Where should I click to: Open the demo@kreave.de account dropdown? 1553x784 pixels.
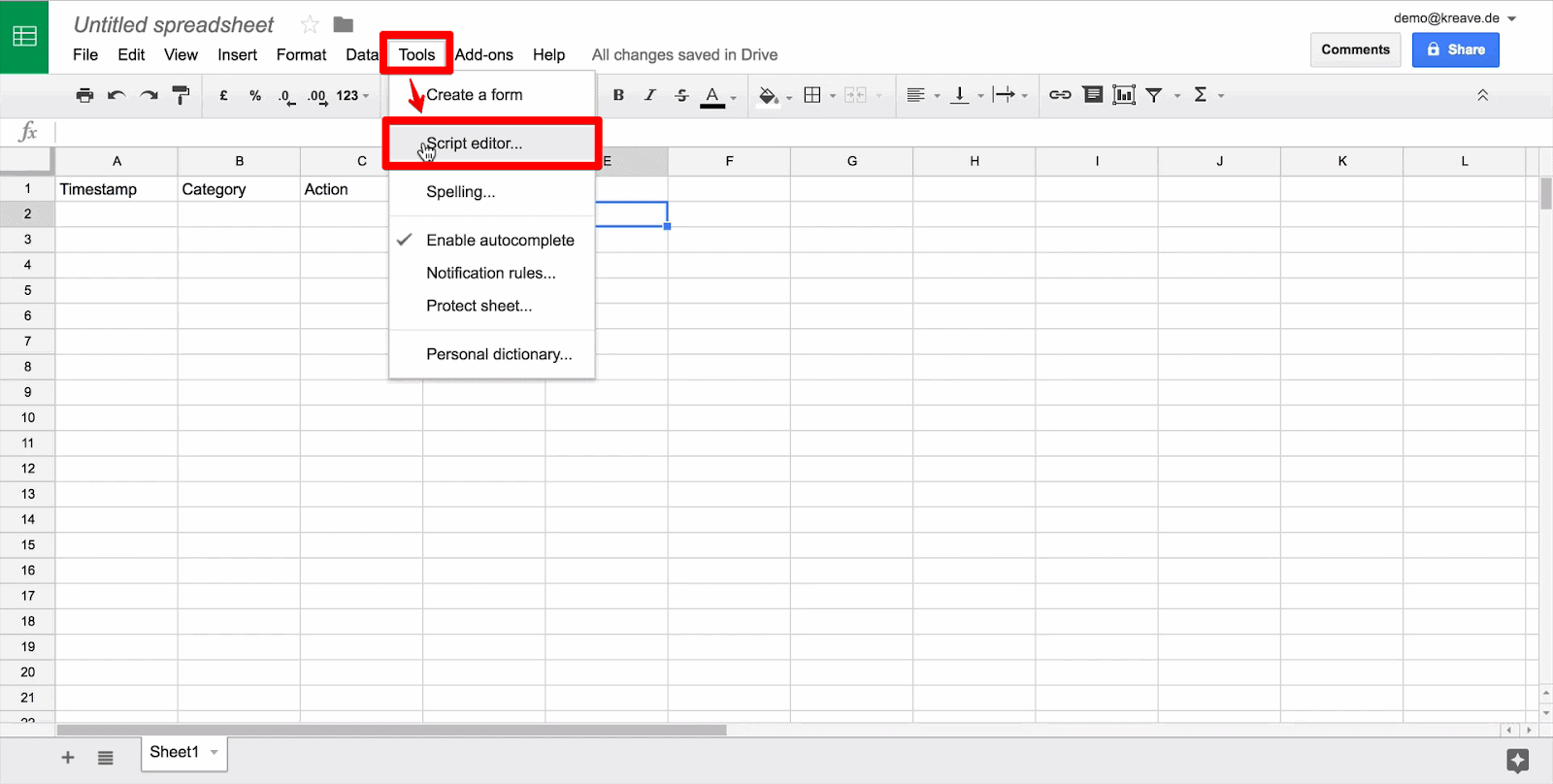click(x=1455, y=18)
